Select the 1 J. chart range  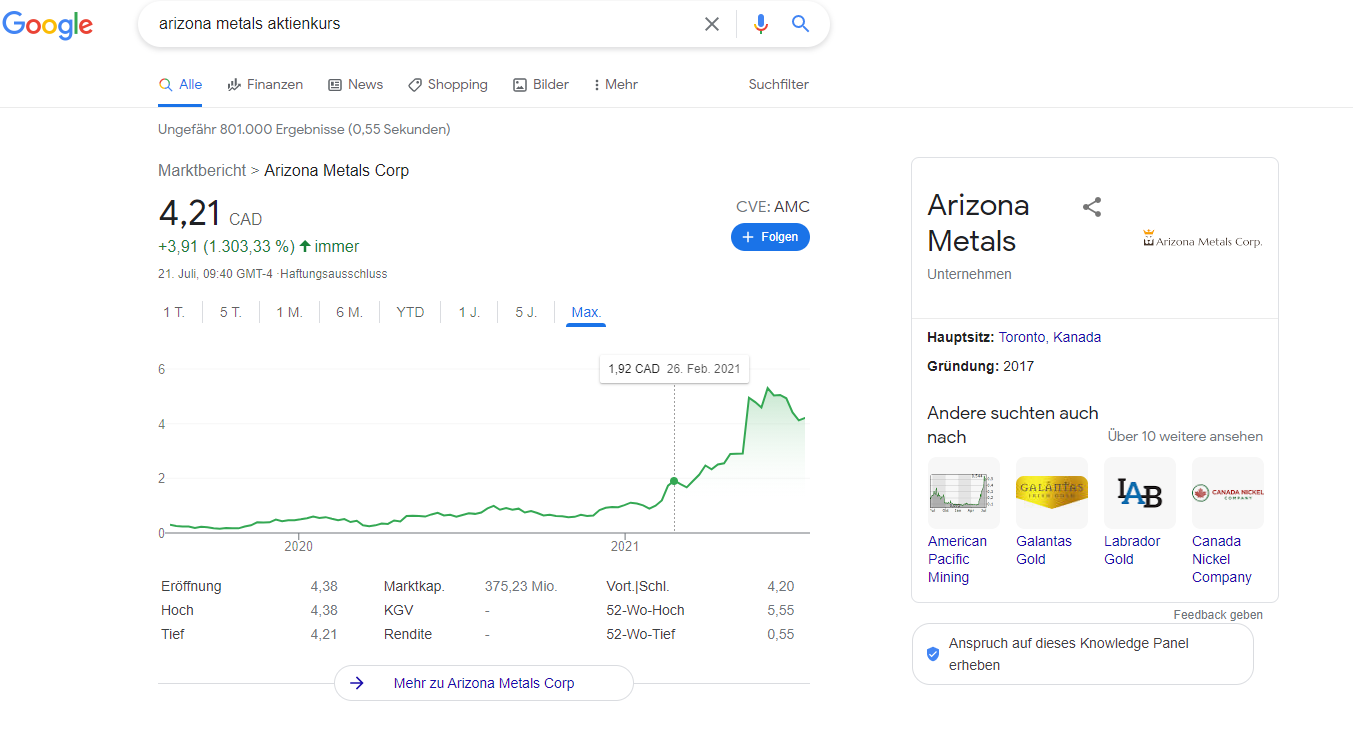pyautogui.click(x=469, y=313)
